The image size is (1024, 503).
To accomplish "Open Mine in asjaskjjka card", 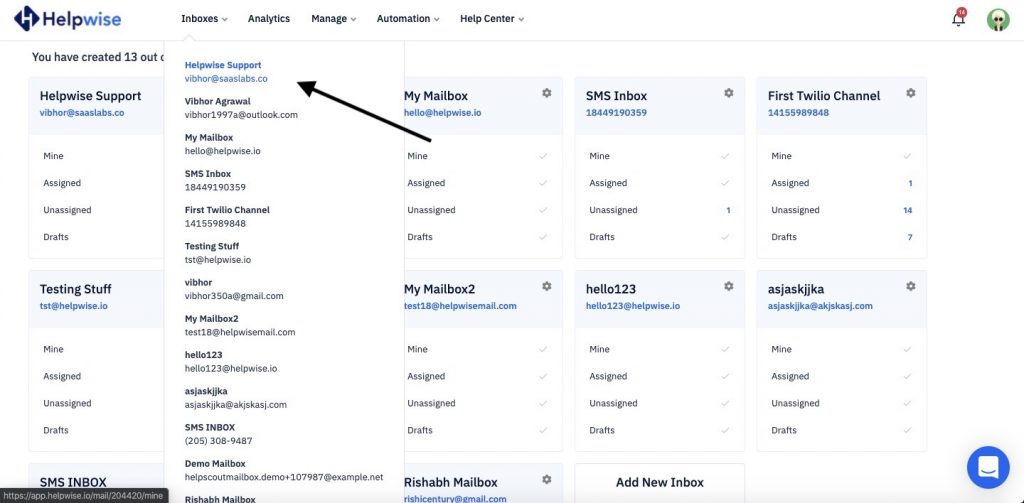I will coord(842,349).
